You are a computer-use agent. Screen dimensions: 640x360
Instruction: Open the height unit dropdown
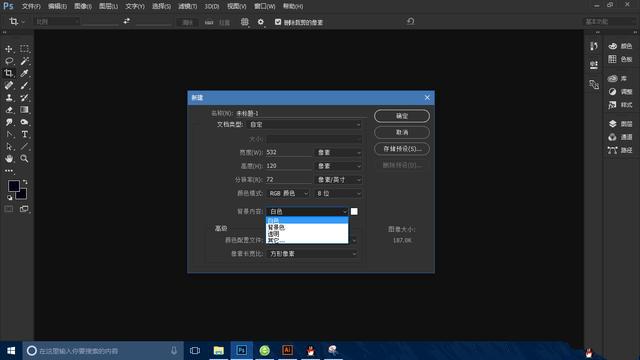point(338,166)
